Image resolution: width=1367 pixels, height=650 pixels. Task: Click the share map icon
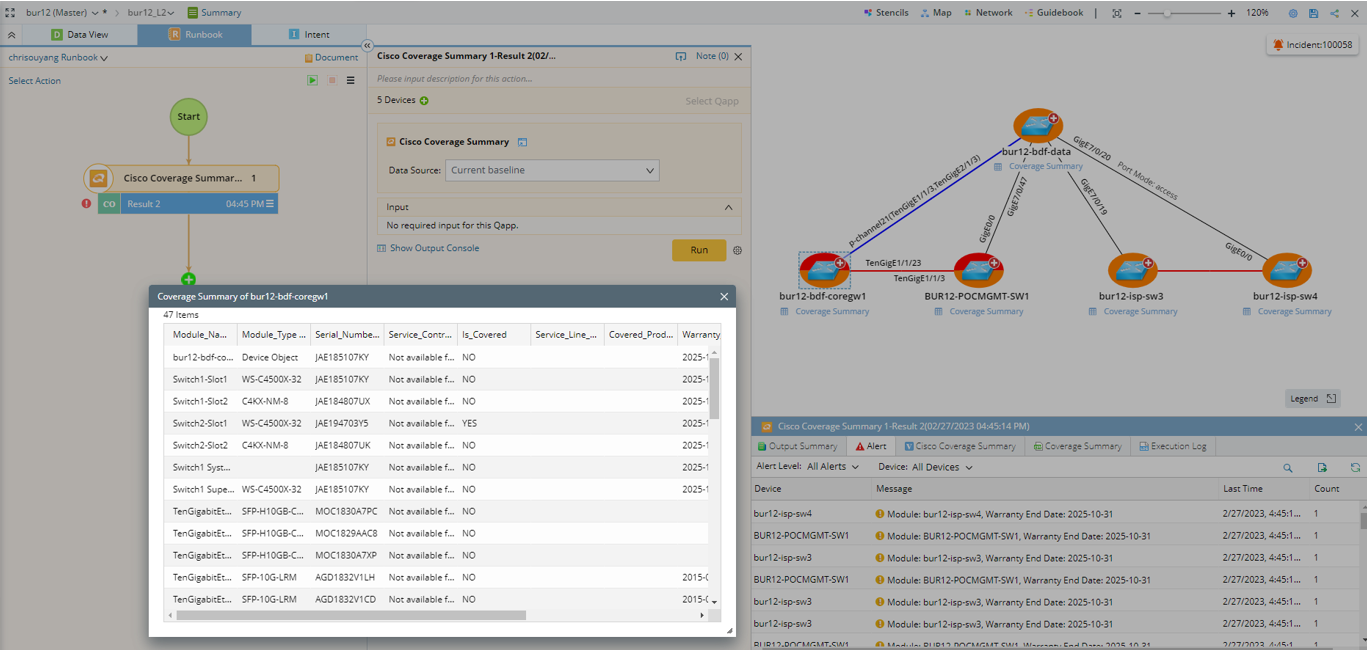coord(1334,13)
